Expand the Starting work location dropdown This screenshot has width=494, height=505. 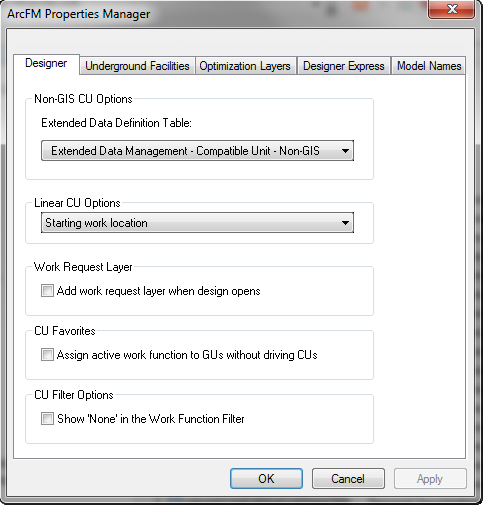tap(197, 223)
